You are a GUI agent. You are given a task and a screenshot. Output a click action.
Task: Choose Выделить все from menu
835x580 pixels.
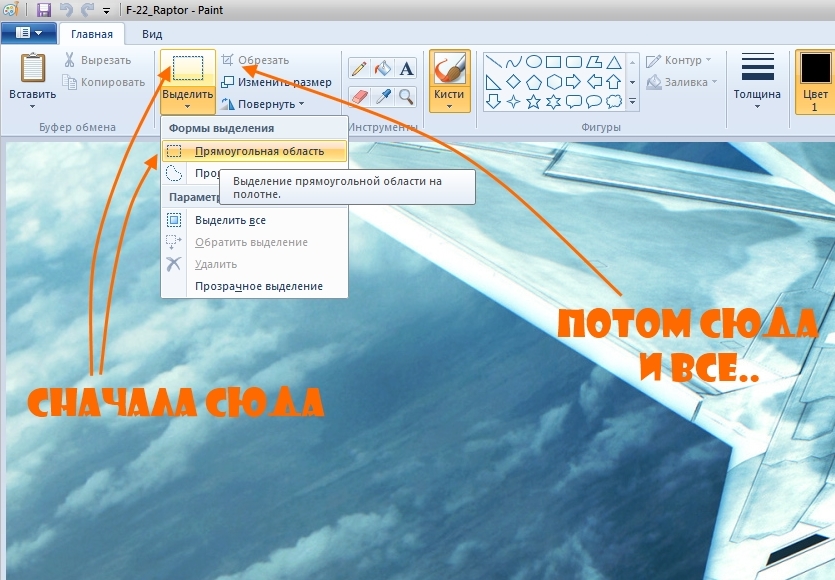point(254,220)
